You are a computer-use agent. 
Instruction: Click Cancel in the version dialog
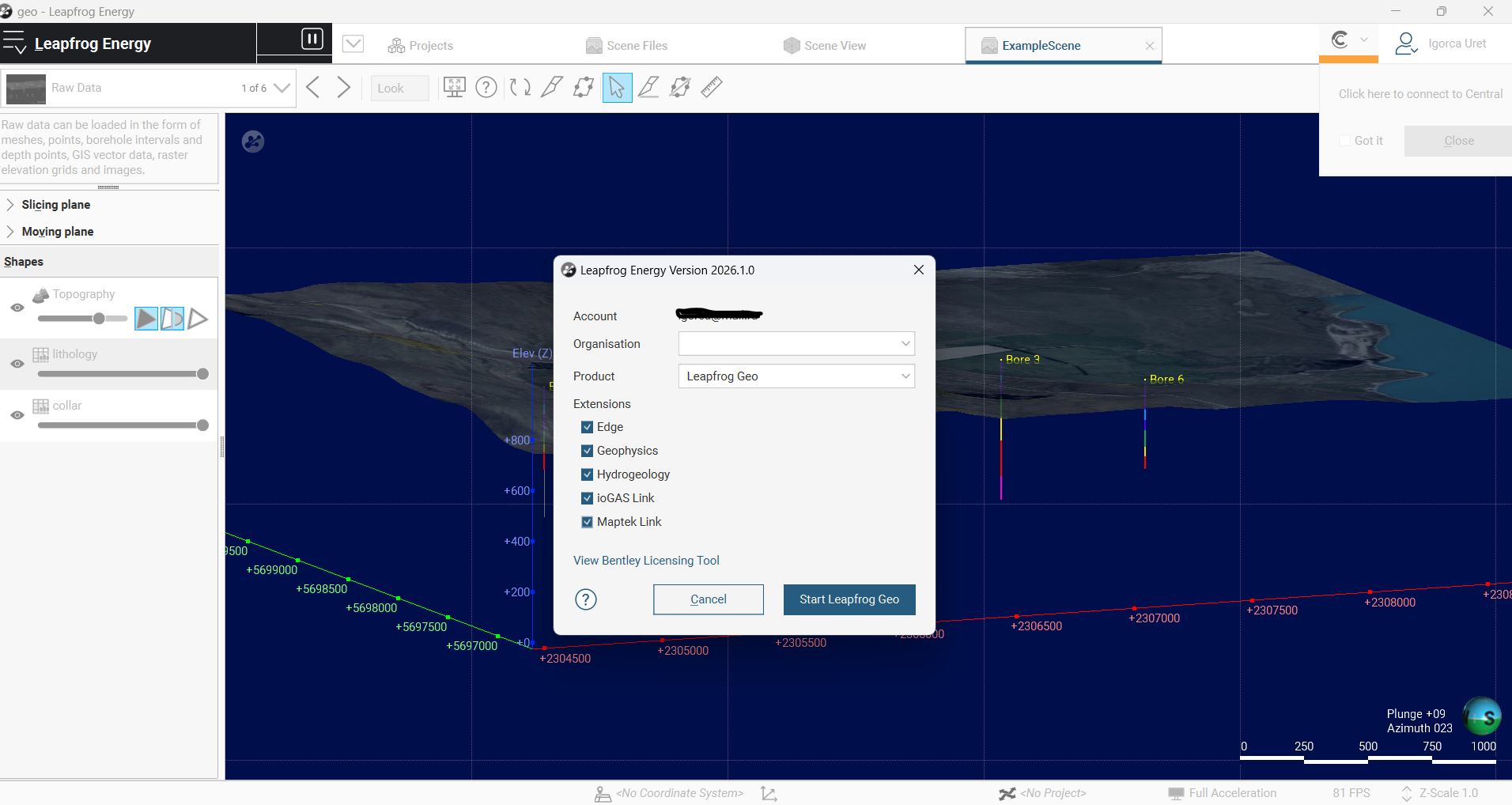[709, 599]
